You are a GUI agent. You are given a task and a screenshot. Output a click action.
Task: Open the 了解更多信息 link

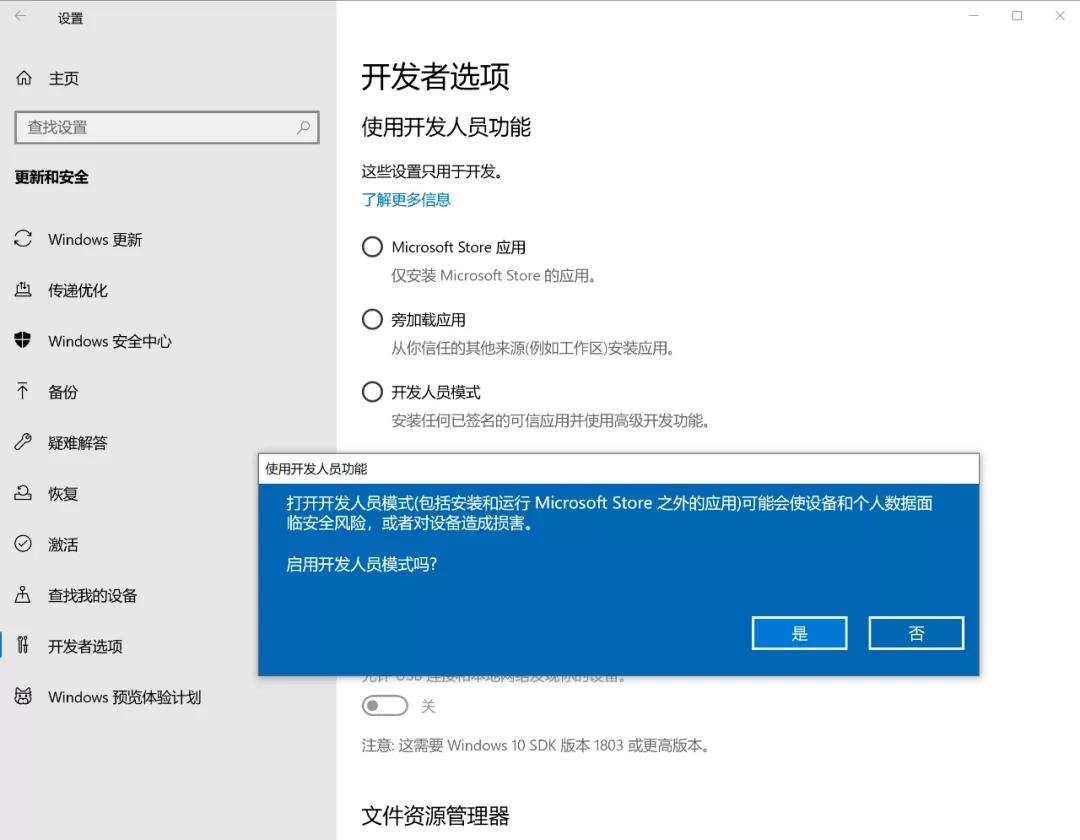click(x=405, y=200)
